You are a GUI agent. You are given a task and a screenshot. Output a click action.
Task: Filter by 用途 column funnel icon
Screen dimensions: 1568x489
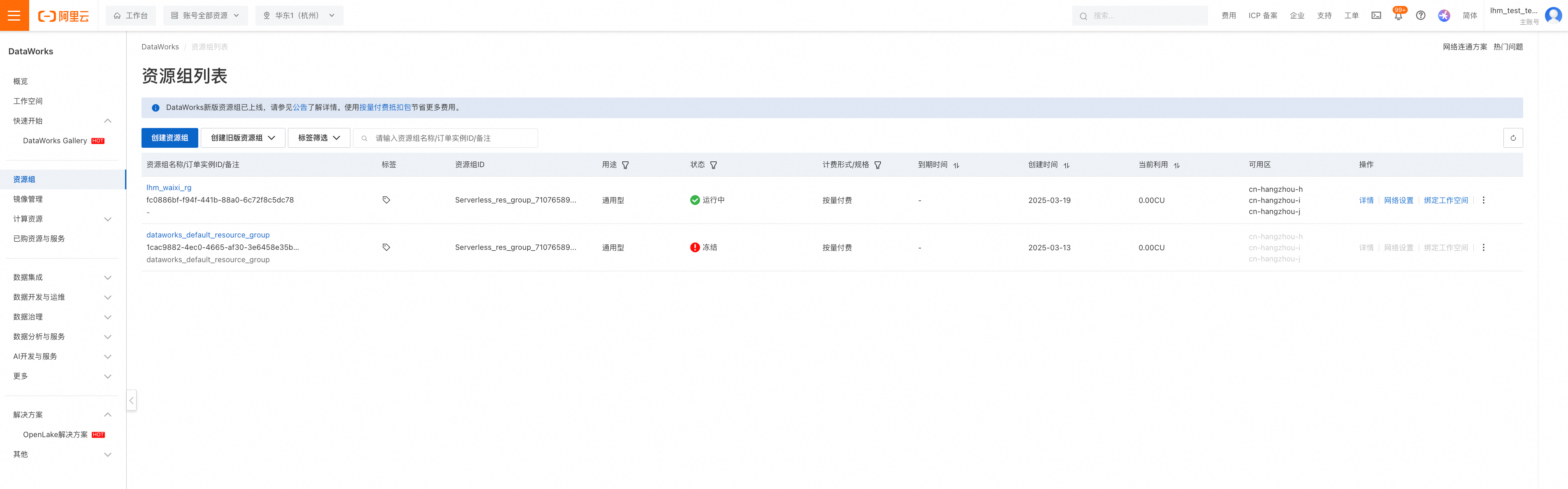[x=625, y=165]
